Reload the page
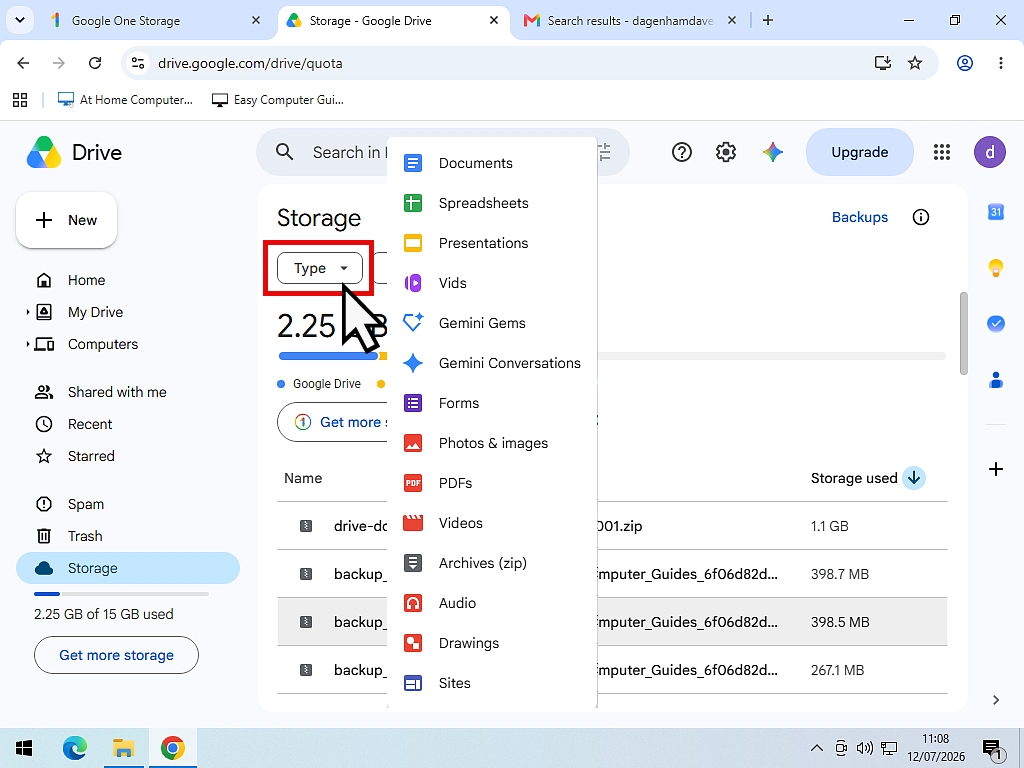Image resolution: width=1024 pixels, height=768 pixels. pos(95,63)
